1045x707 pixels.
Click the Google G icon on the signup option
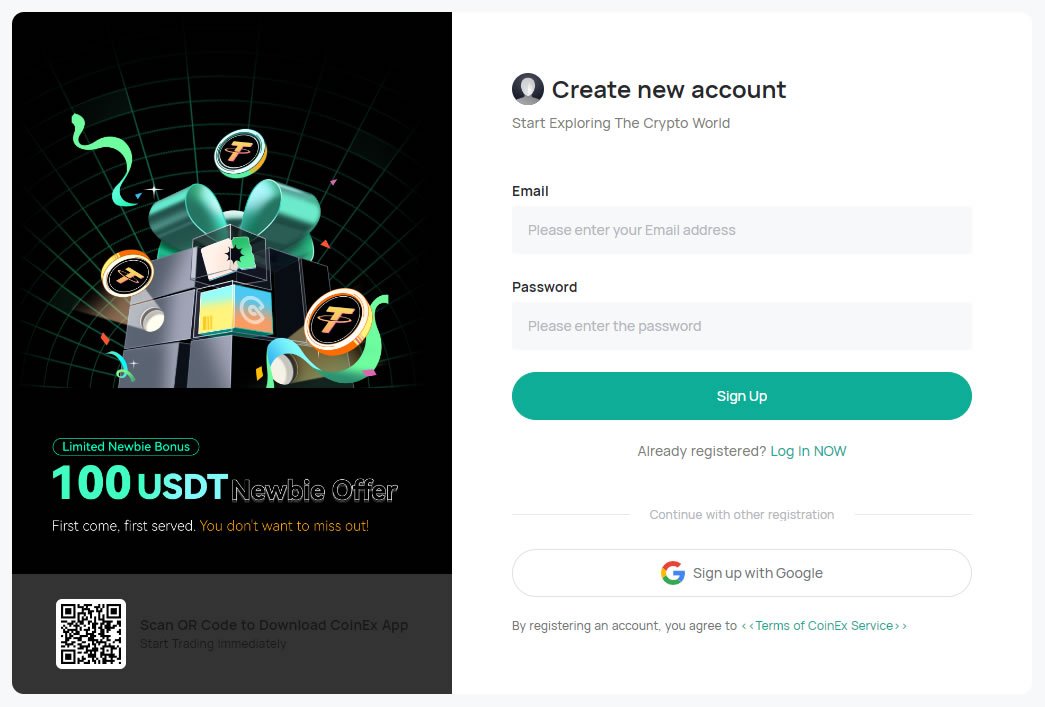[672, 572]
